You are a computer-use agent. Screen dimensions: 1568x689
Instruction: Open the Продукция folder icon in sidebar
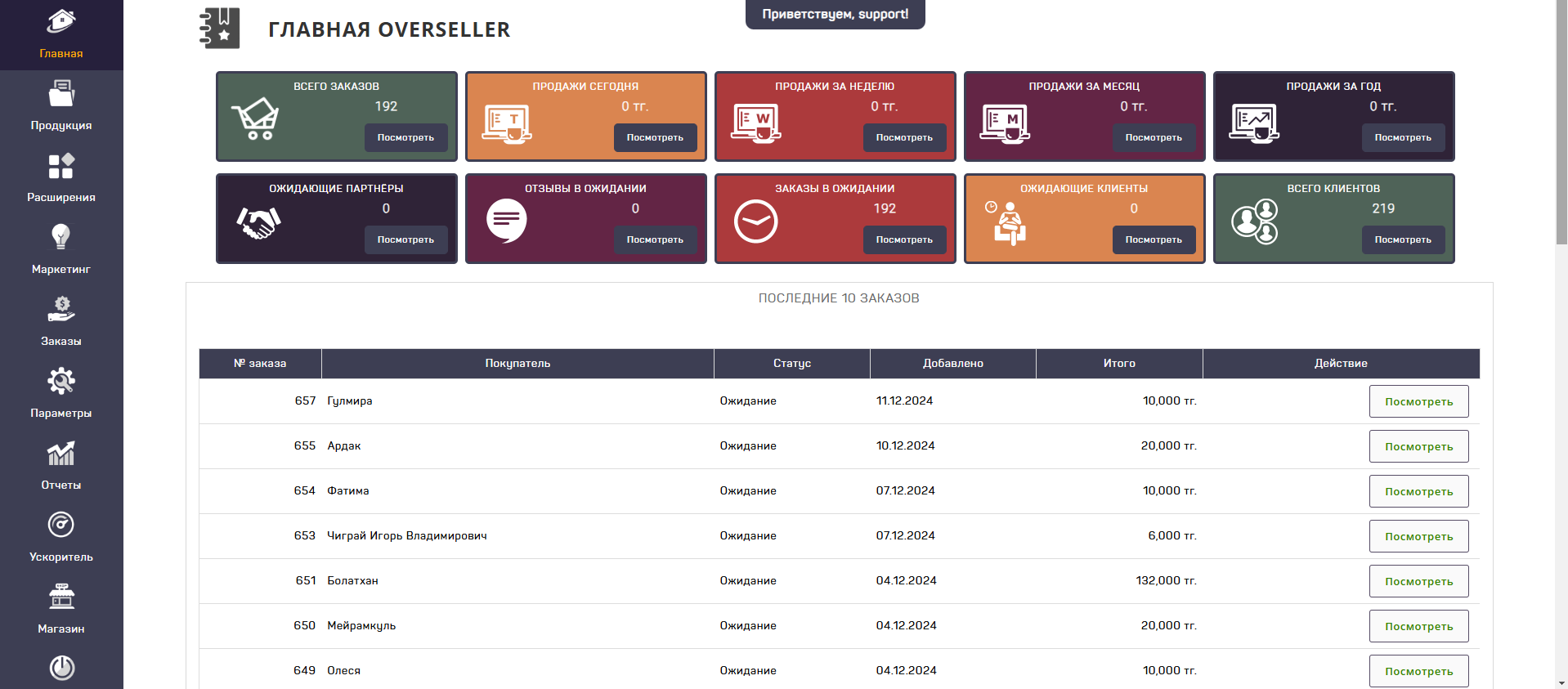point(61,94)
